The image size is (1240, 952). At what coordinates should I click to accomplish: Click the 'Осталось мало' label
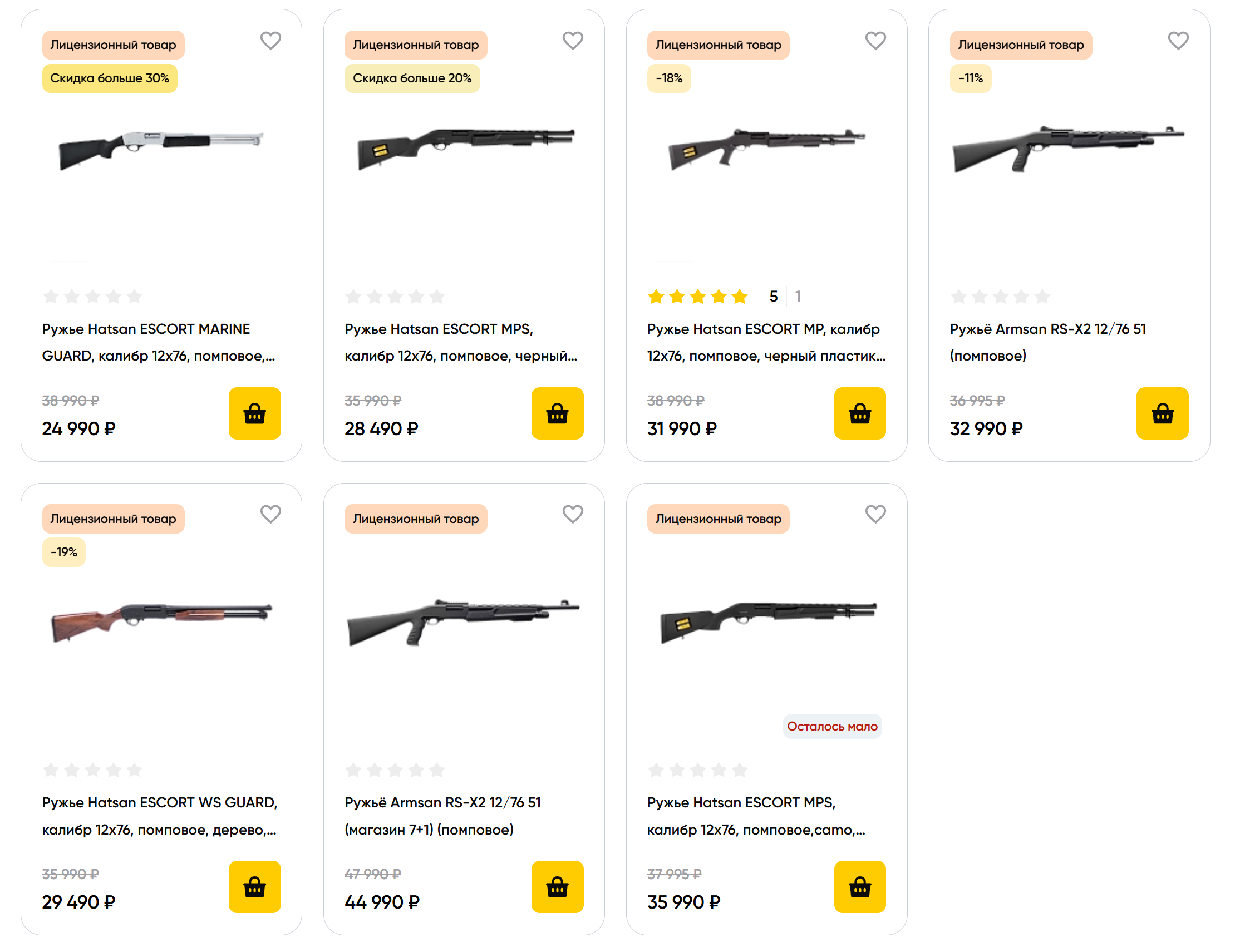tap(831, 726)
